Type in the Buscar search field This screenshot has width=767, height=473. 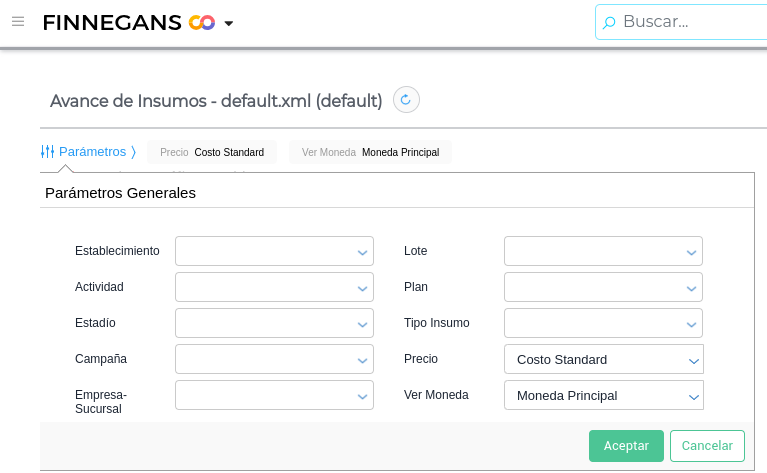pos(690,21)
